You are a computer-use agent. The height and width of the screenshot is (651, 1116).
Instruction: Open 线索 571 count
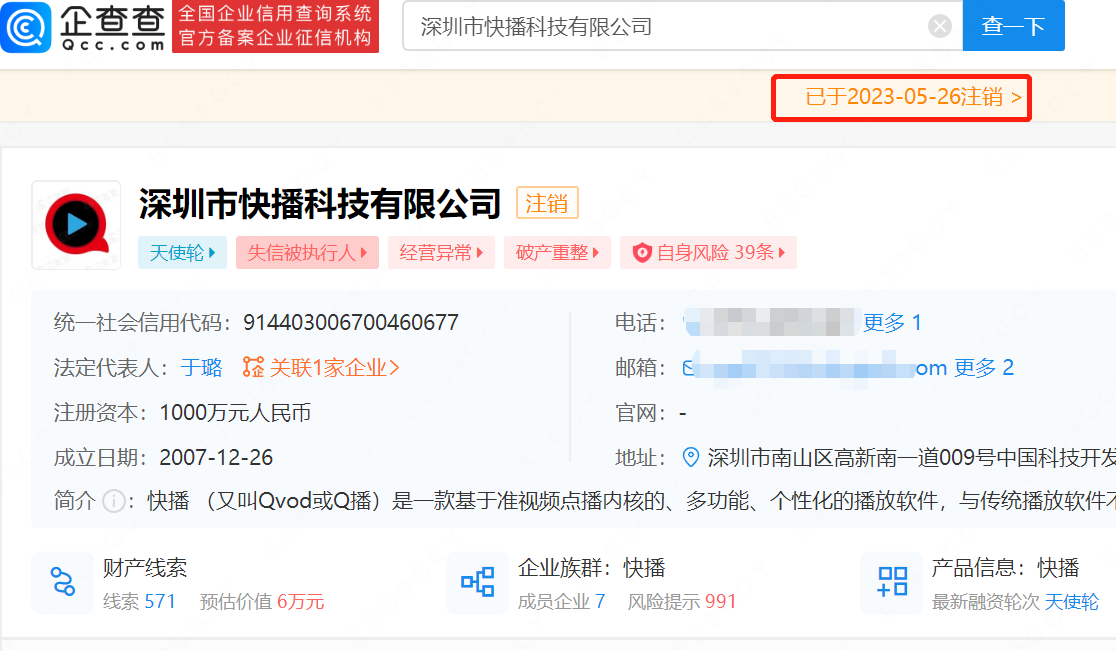coord(140,602)
